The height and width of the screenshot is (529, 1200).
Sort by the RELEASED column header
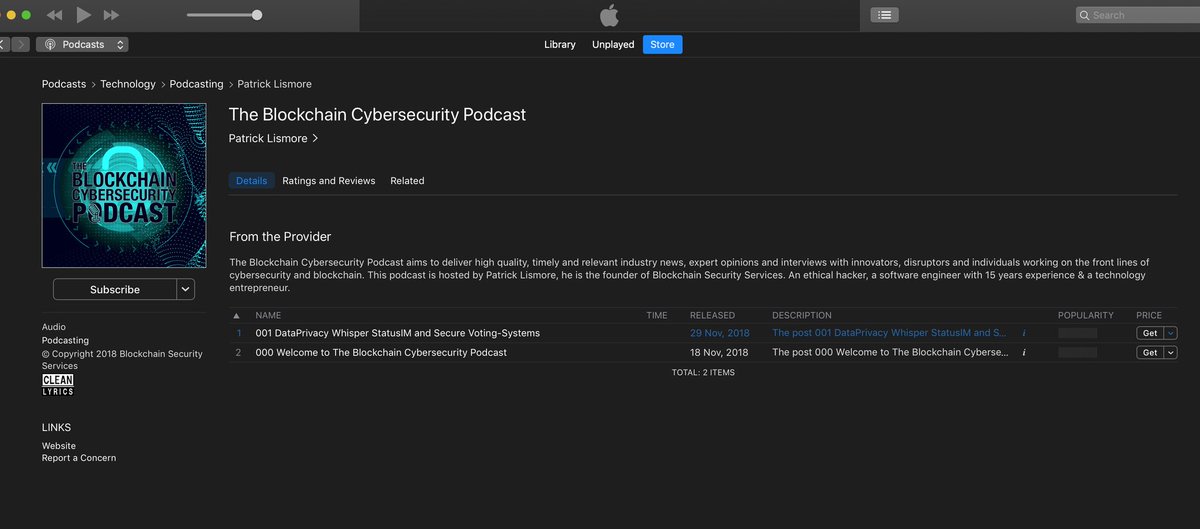click(x=712, y=315)
